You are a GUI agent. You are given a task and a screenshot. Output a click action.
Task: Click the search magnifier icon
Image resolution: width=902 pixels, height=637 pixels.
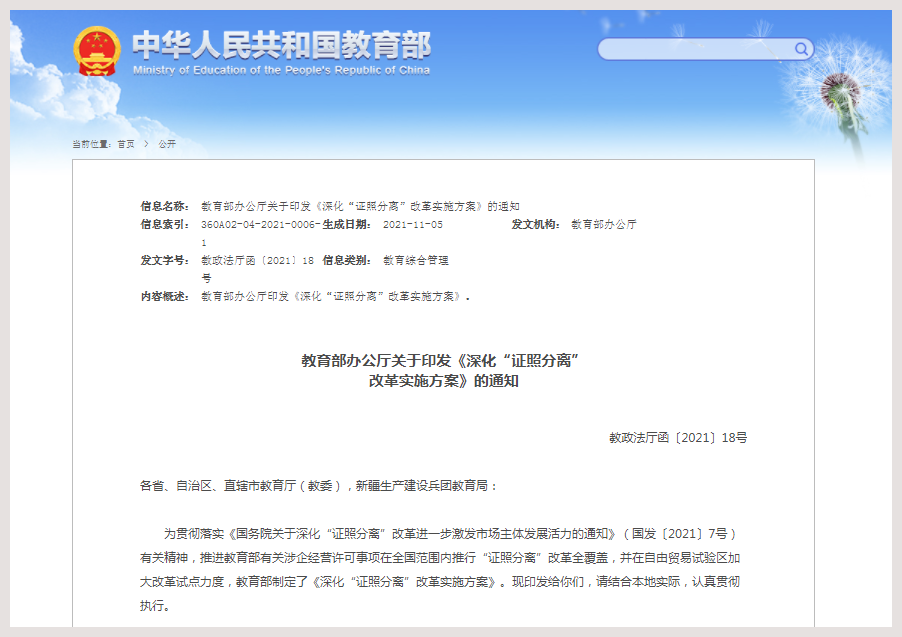(x=801, y=49)
